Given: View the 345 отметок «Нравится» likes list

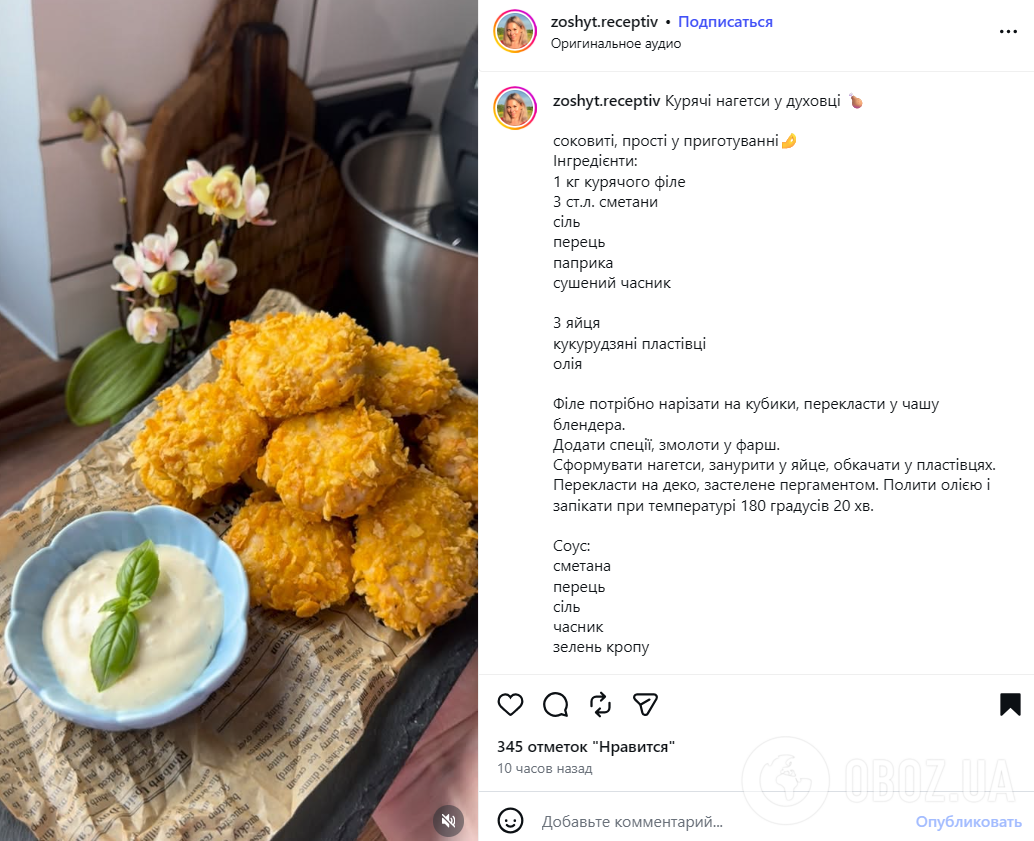Looking at the screenshot, I should pyautogui.click(x=584, y=746).
